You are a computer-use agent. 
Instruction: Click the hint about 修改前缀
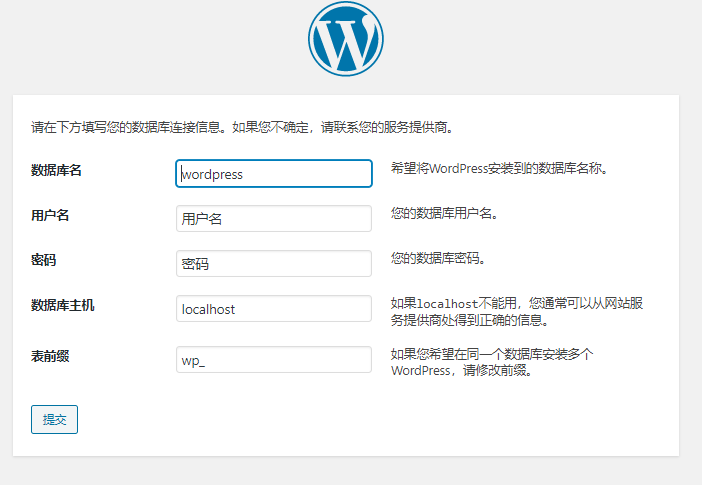[x=492, y=362]
